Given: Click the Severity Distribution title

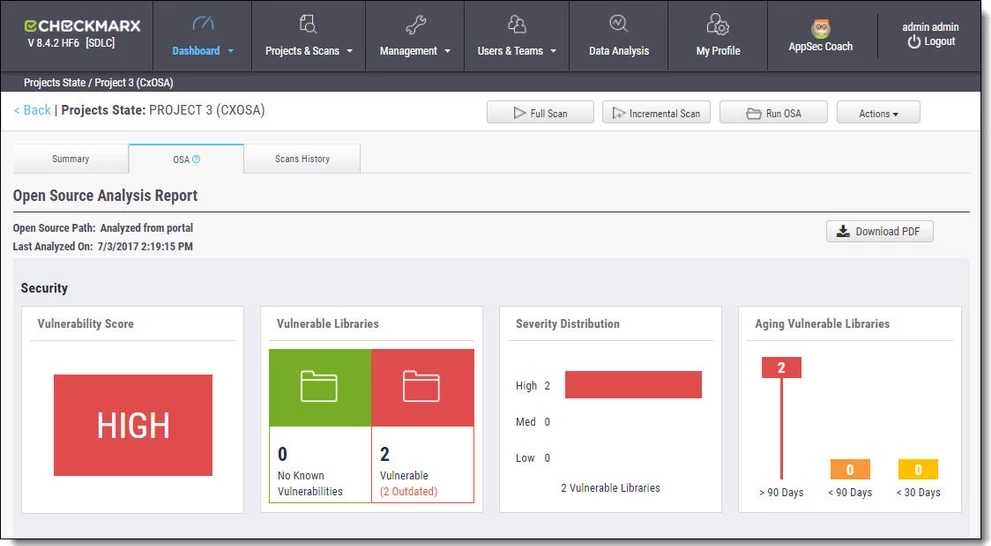Looking at the screenshot, I should tap(568, 324).
